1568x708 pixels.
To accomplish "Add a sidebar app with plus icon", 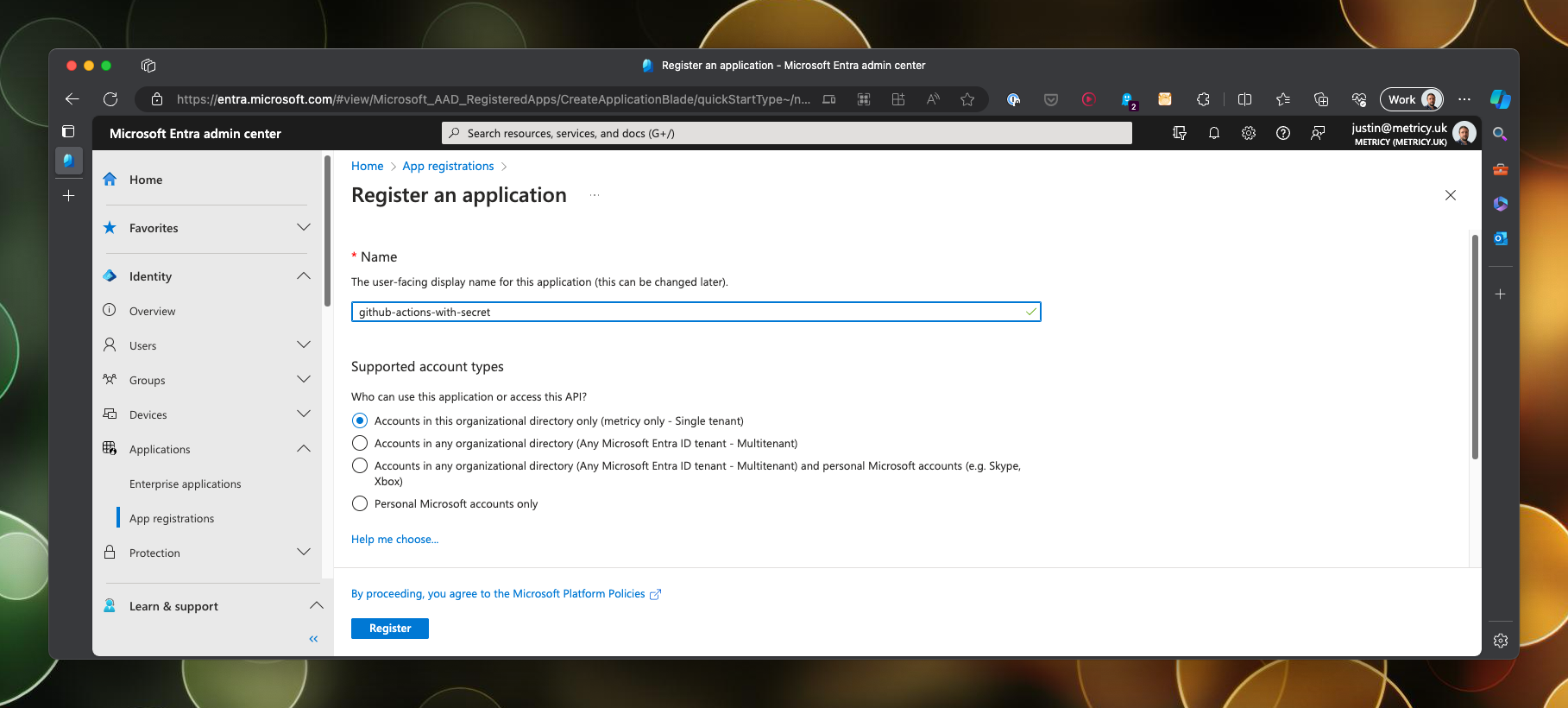I will point(1501,294).
